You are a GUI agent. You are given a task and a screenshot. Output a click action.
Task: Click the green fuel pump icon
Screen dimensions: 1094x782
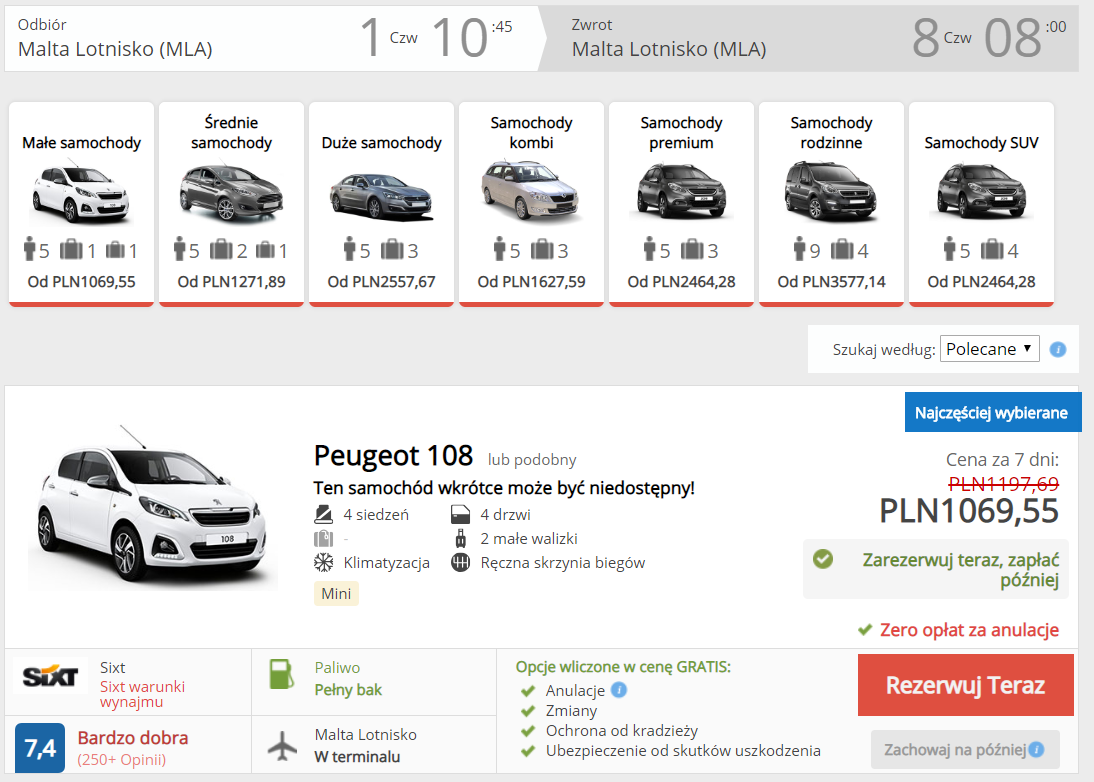coord(282,674)
